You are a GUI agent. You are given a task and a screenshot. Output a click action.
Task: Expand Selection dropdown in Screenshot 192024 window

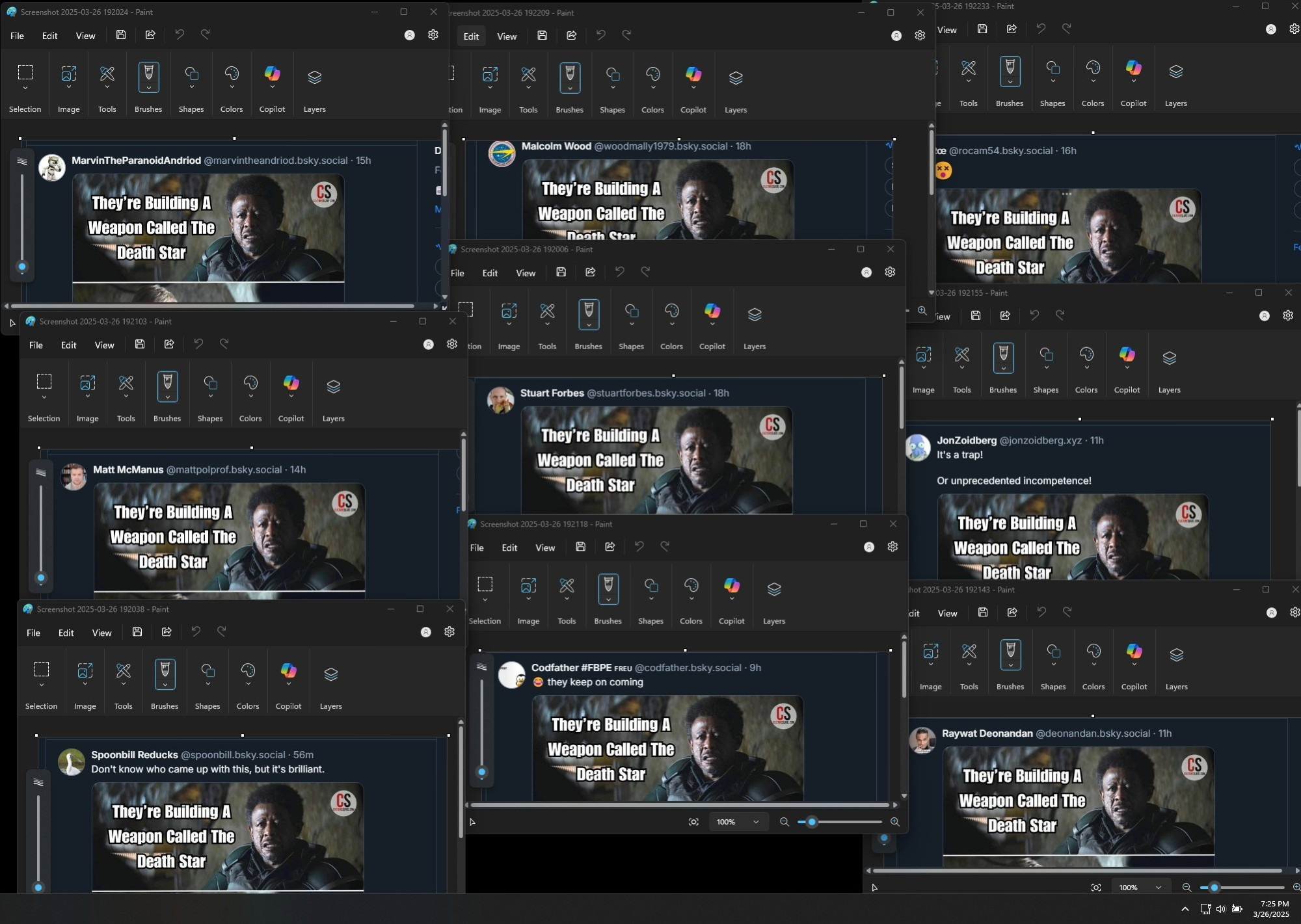coord(25,87)
